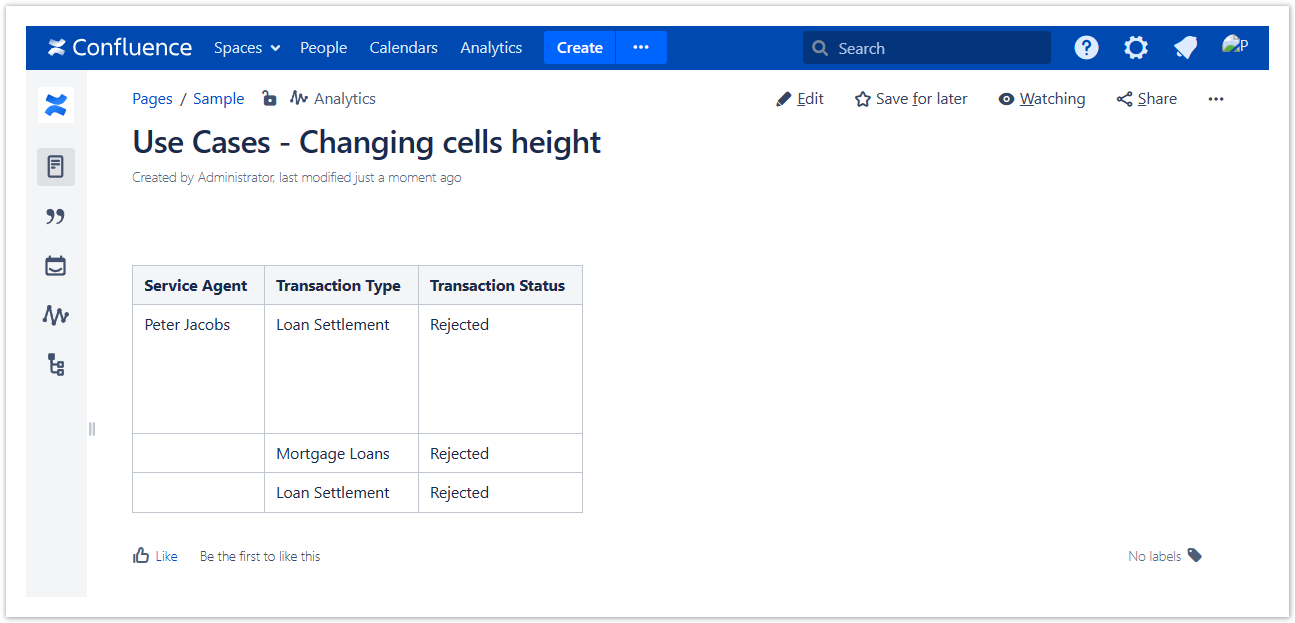Open the ellipsis menu beside Create
The image size is (1295, 623).
[641, 47]
